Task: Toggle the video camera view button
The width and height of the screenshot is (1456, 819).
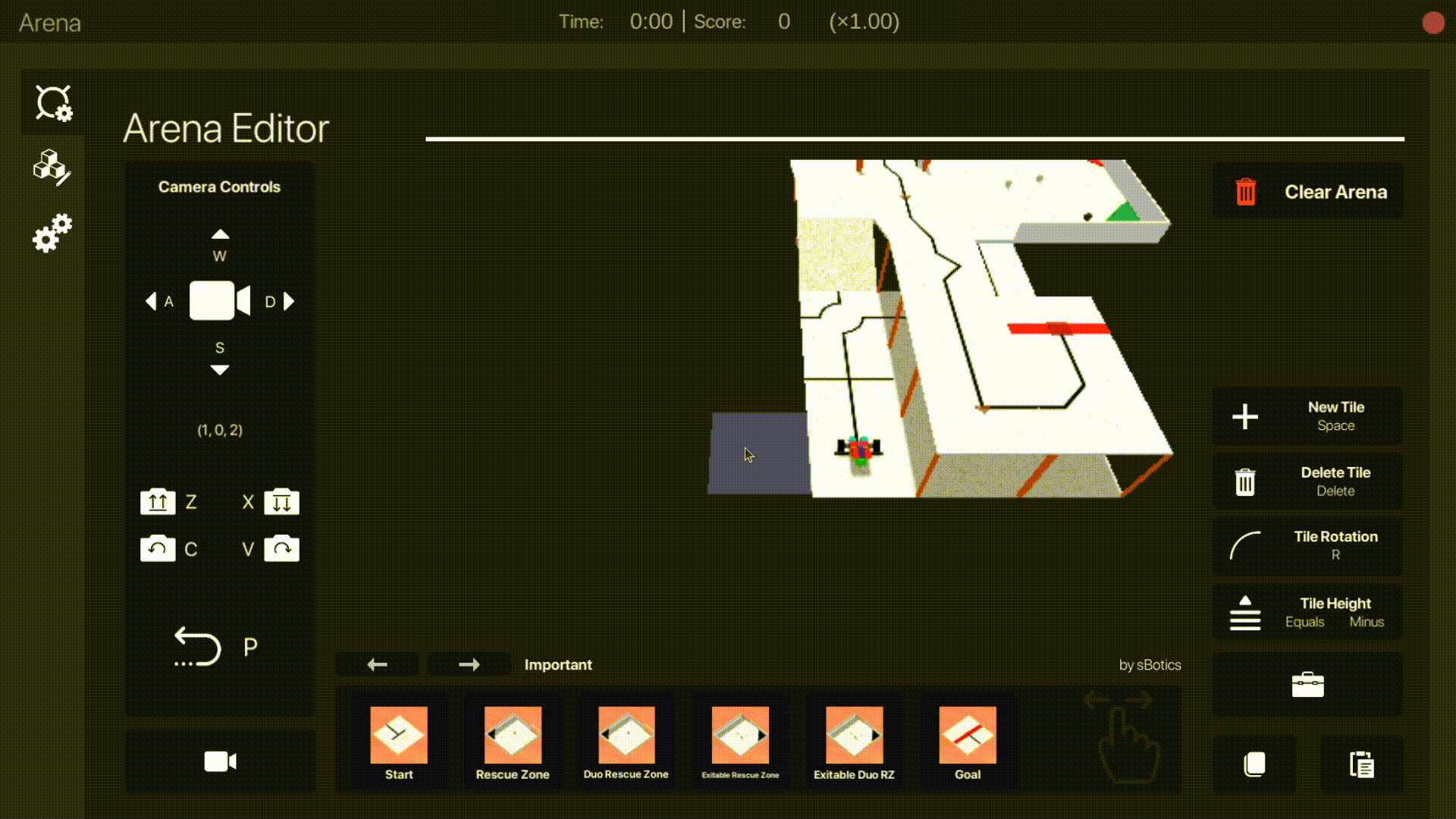Action: point(220,761)
